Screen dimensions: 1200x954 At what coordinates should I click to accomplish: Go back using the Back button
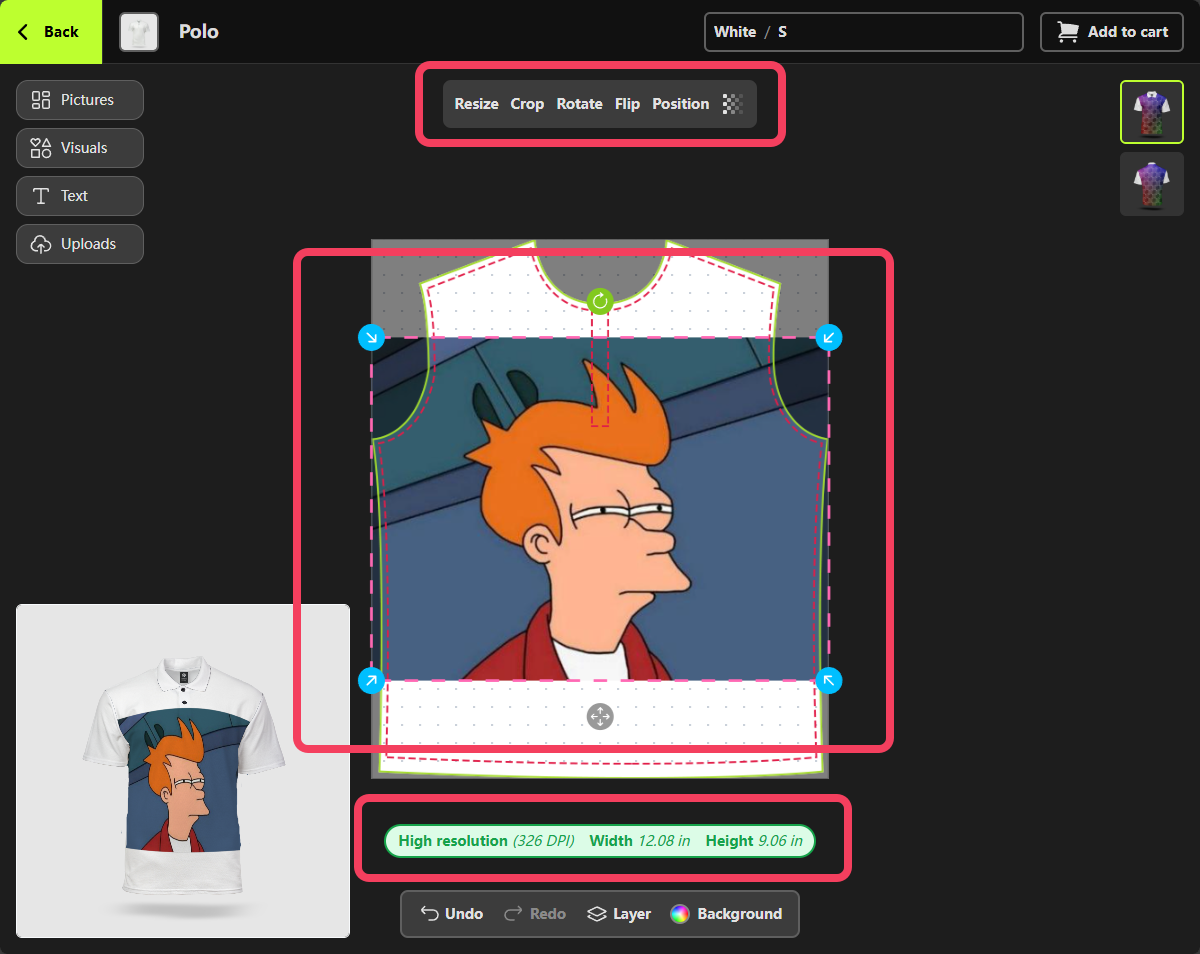50,32
